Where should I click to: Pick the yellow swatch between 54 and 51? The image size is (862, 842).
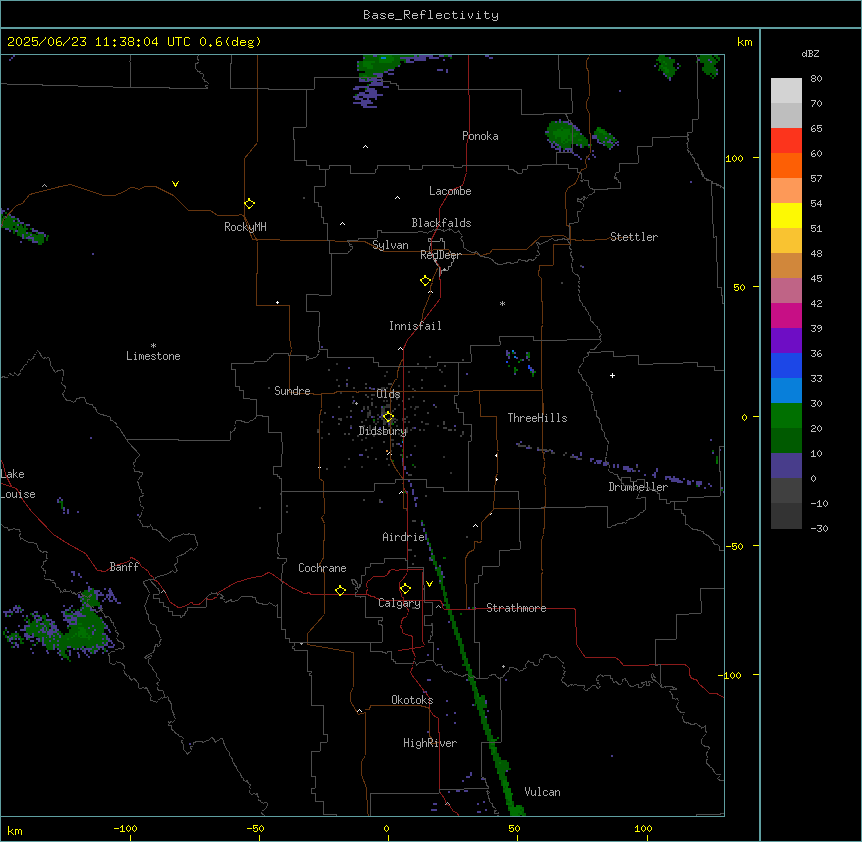(786, 215)
